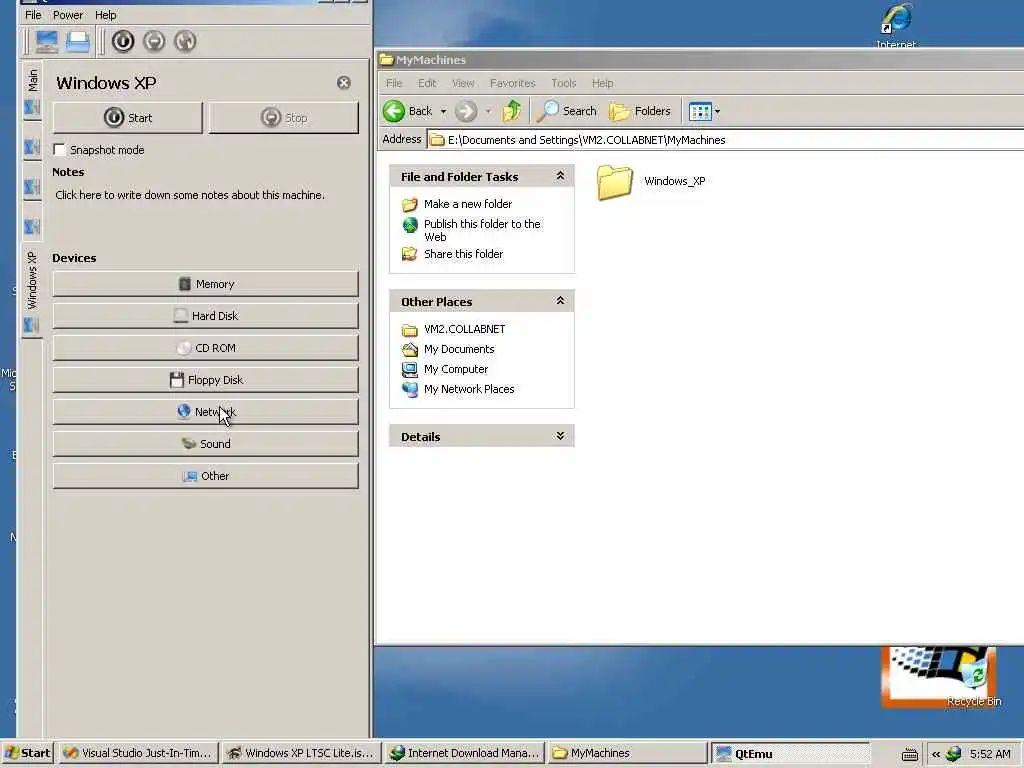Select the Windows XP vertical tab
1024x768 pixels.
pyautogui.click(x=32, y=291)
